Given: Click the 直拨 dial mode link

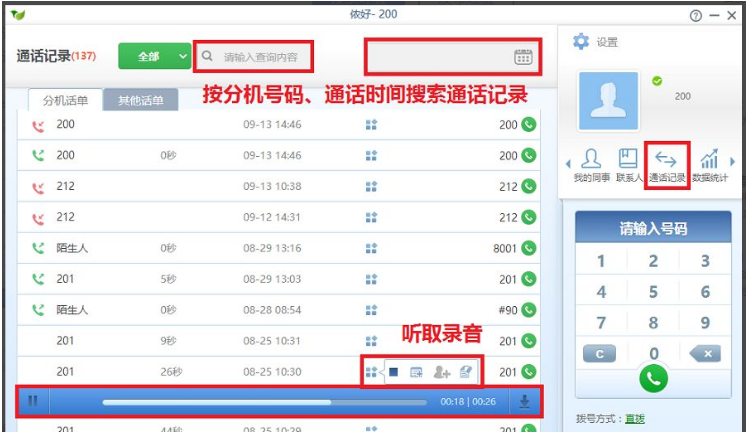Looking at the screenshot, I should coord(632,418).
